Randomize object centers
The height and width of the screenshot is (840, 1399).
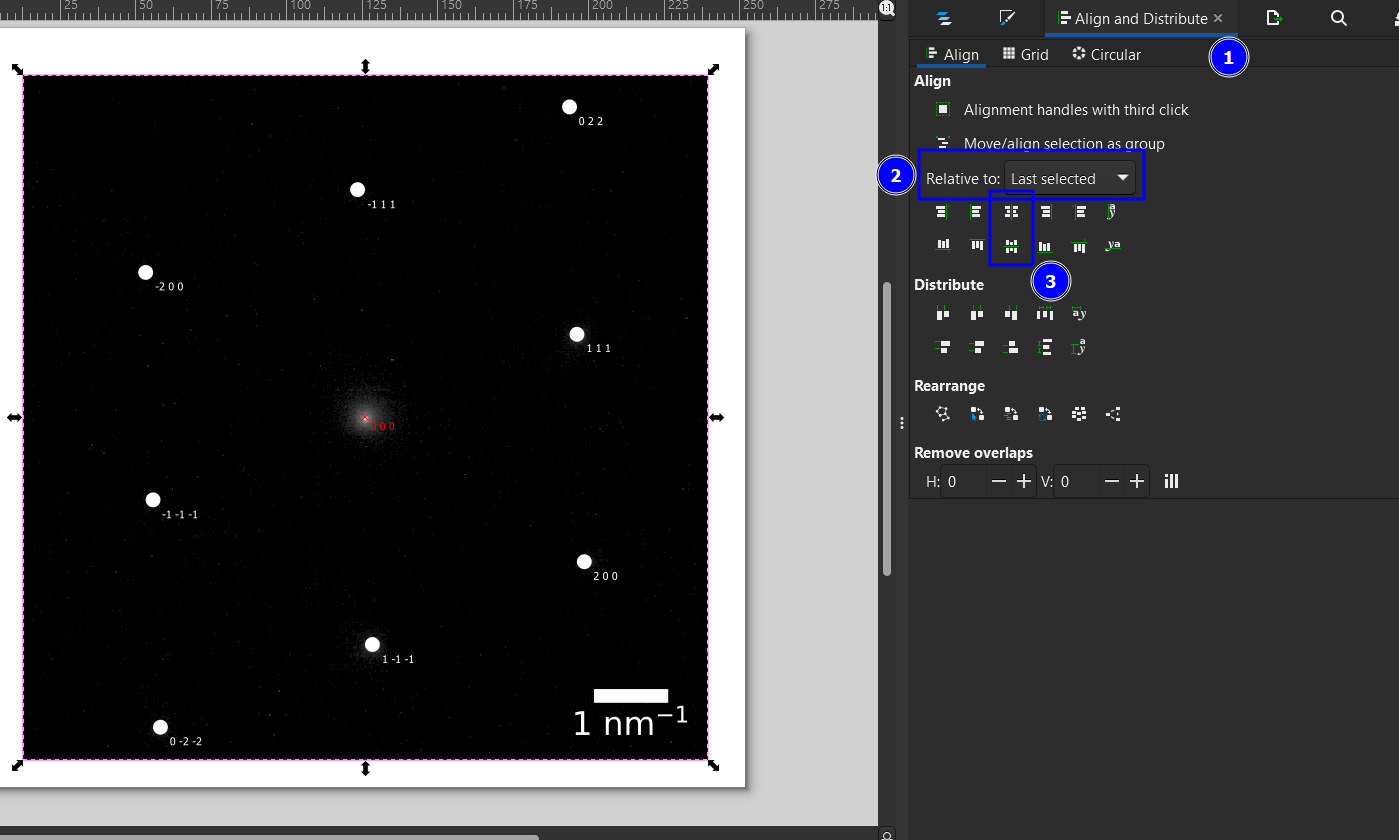click(x=1079, y=413)
